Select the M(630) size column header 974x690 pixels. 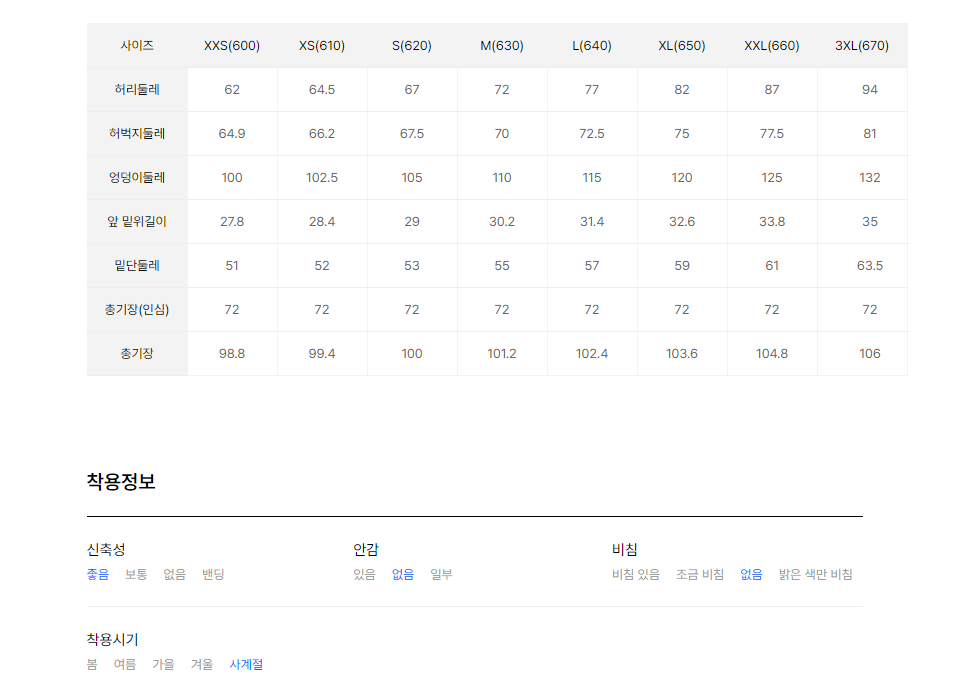pos(502,45)
